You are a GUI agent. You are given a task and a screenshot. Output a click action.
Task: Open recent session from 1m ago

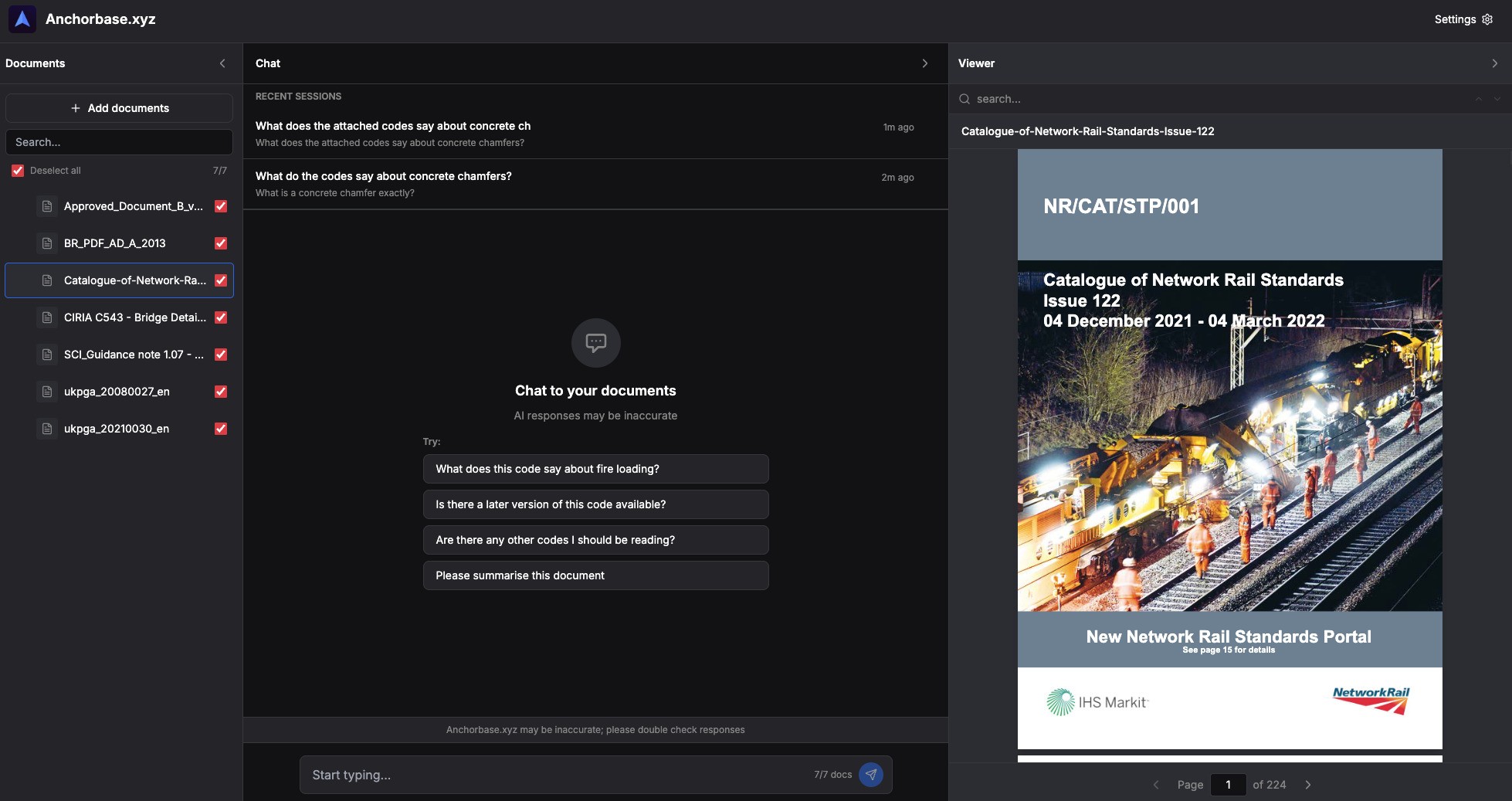[595, 134]
